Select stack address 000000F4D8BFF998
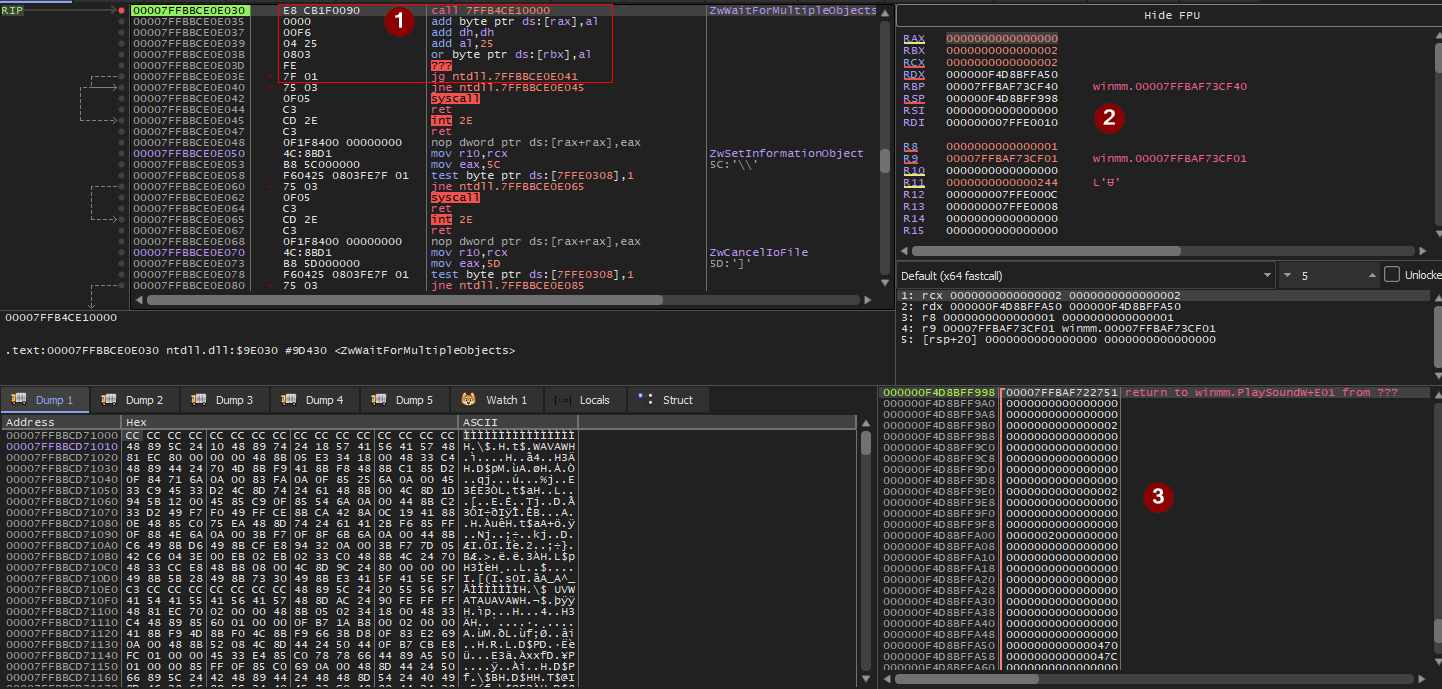 tap(939, 392)
